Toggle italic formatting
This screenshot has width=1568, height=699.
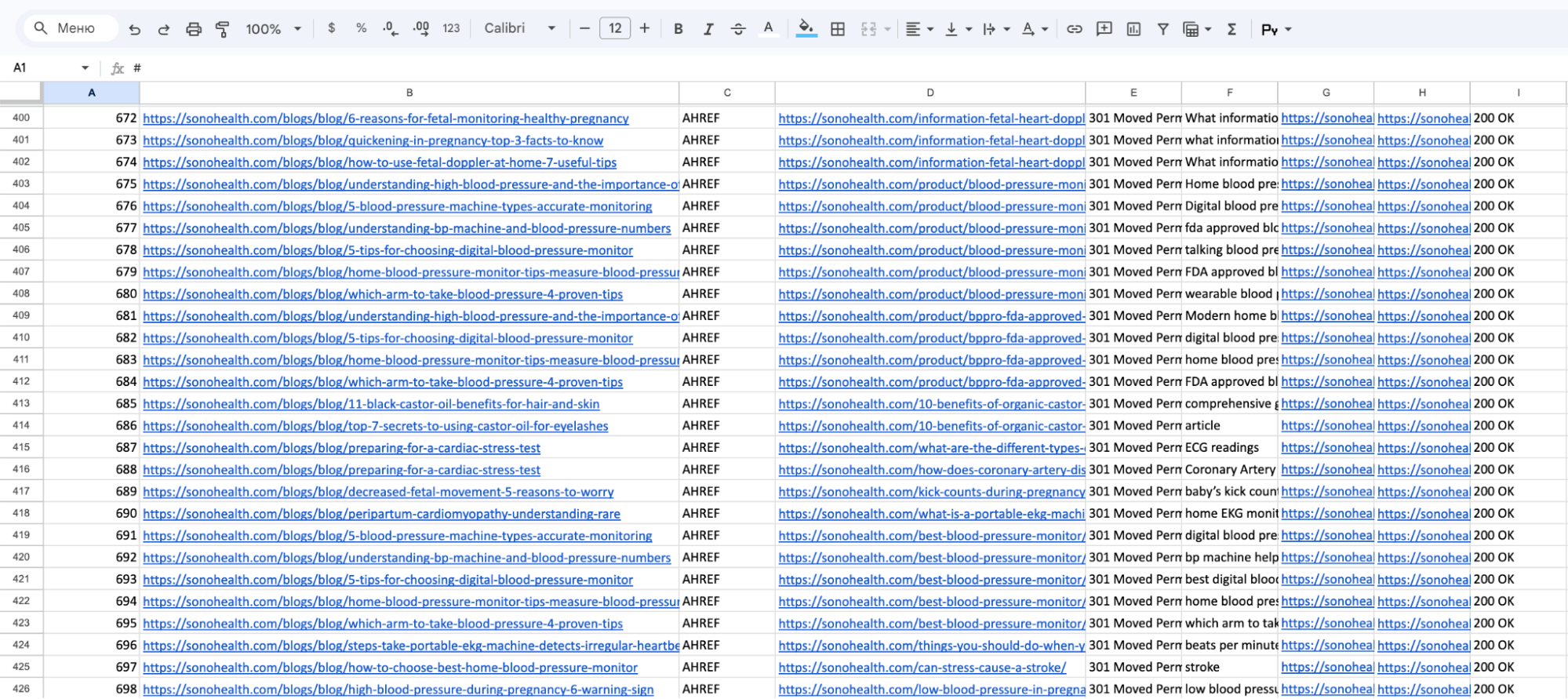click(708, 29)
